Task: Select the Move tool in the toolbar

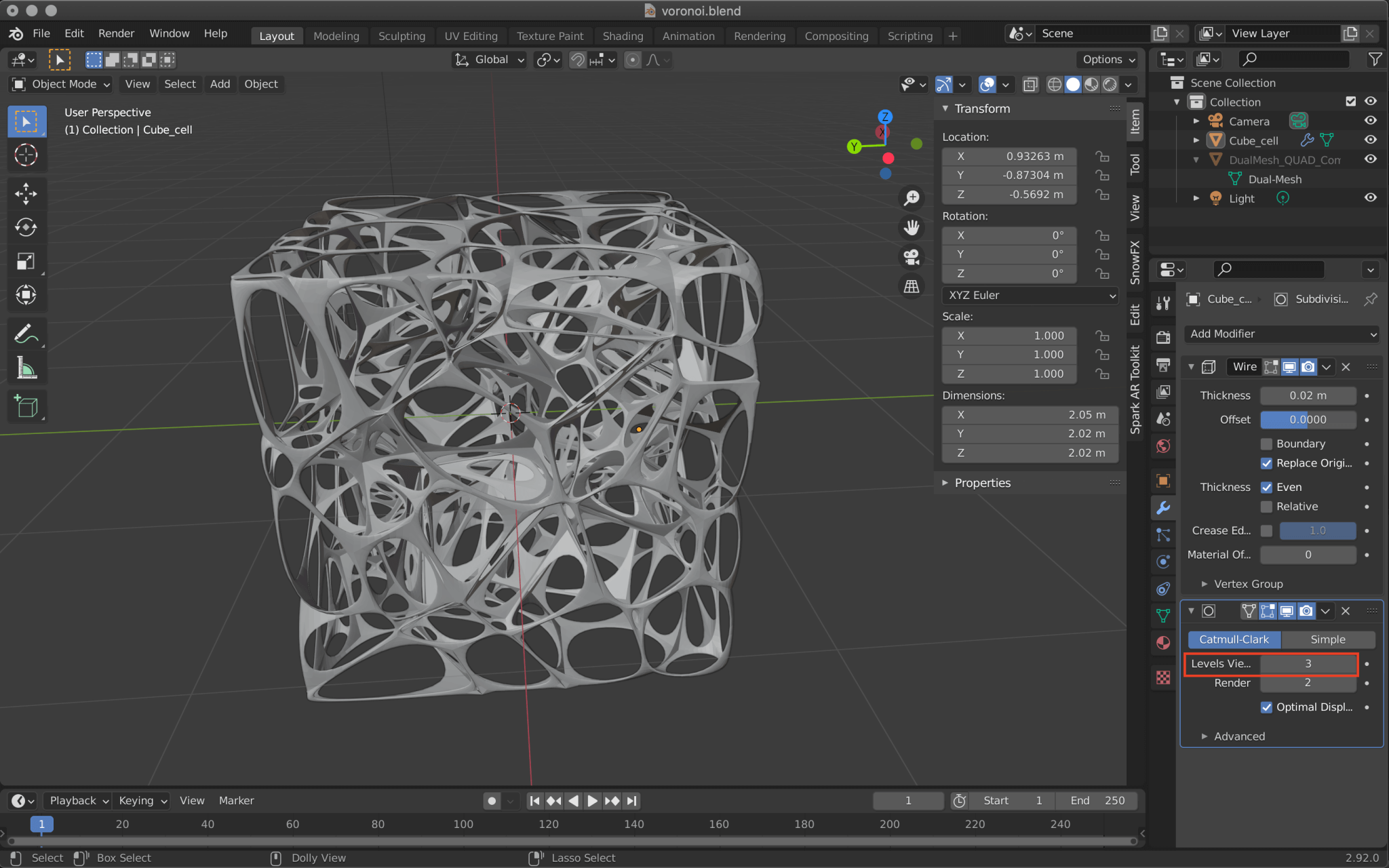Action: pyautogui.click(x=26, y=194)
